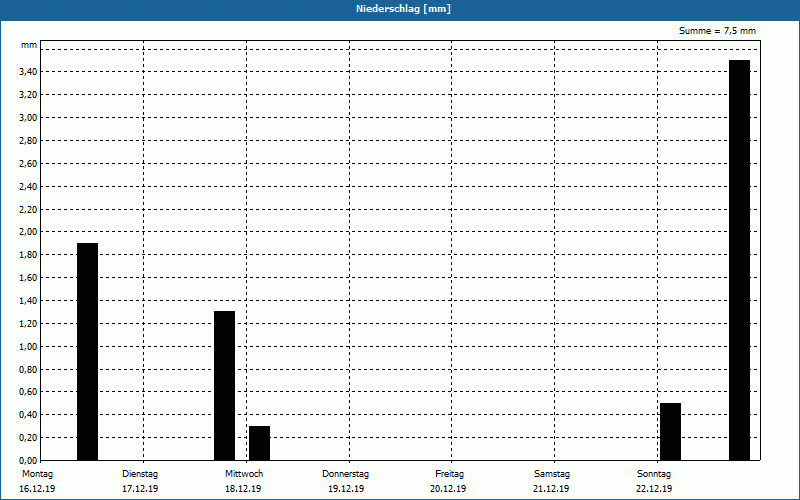Click the 0,00 y-axis value

point(28,461)
